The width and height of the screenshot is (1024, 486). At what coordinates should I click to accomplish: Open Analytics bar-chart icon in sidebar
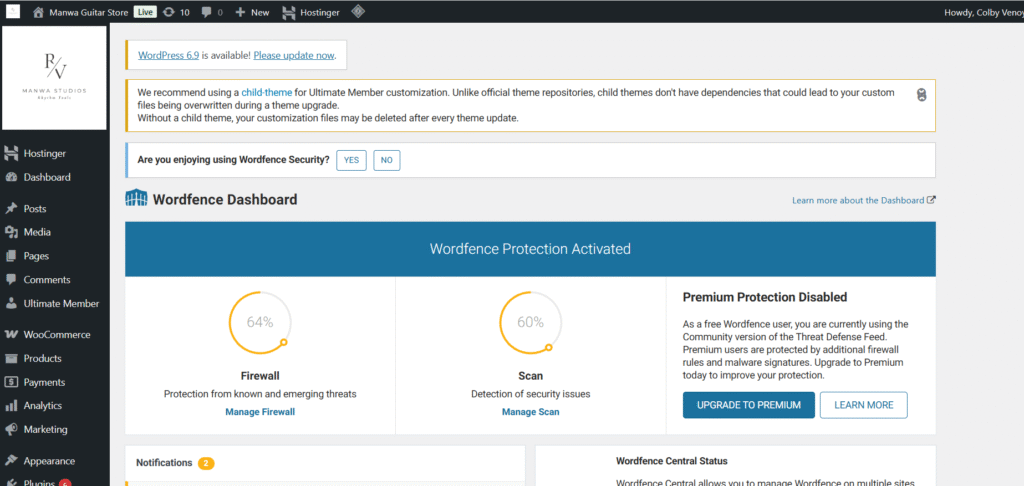tap(12, 406)
